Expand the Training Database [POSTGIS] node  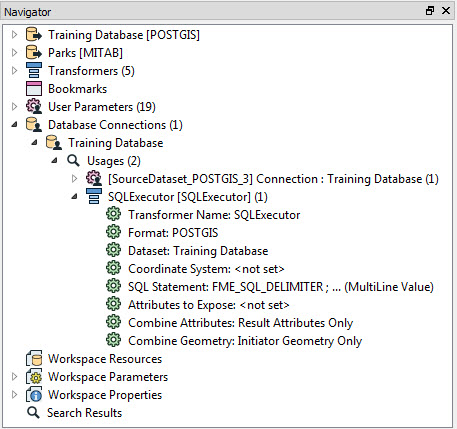pos(14,34)
